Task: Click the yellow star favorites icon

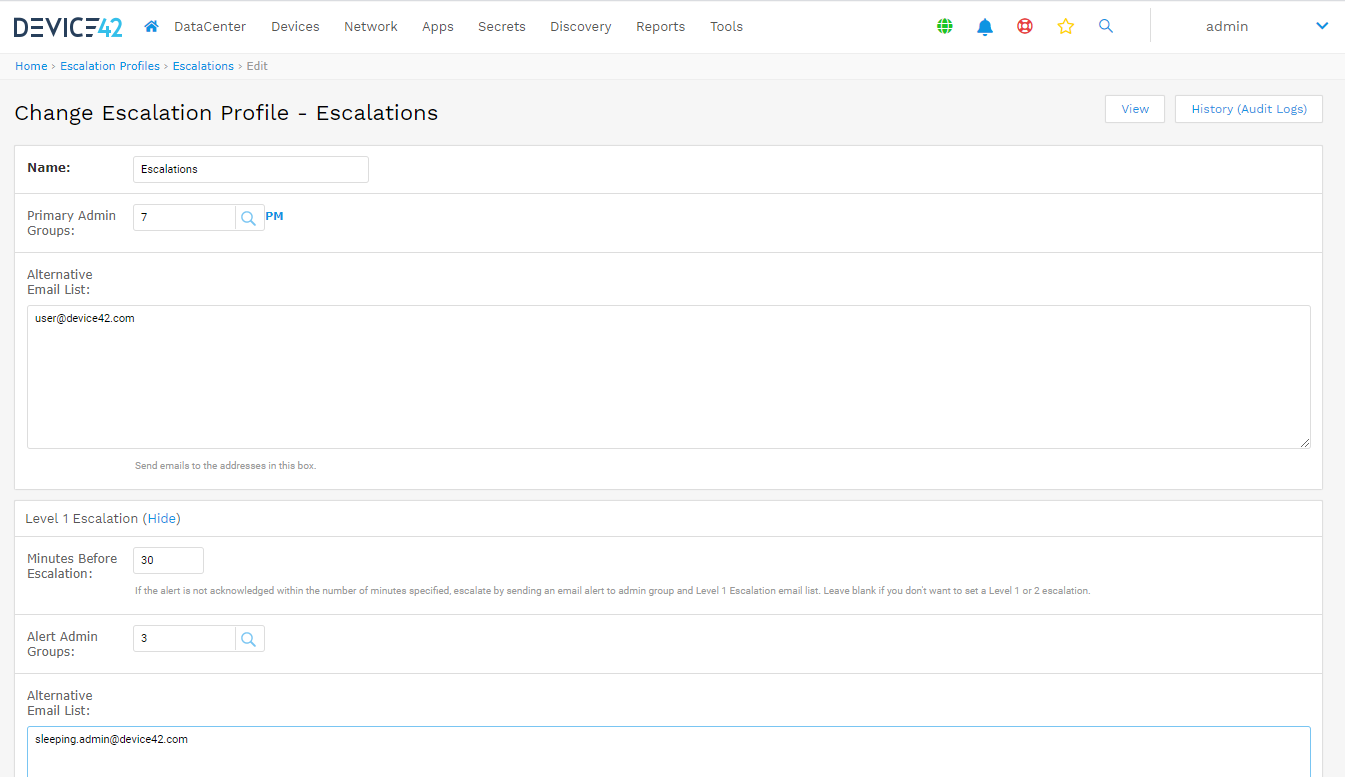Action: click(x=1065, y=27)
